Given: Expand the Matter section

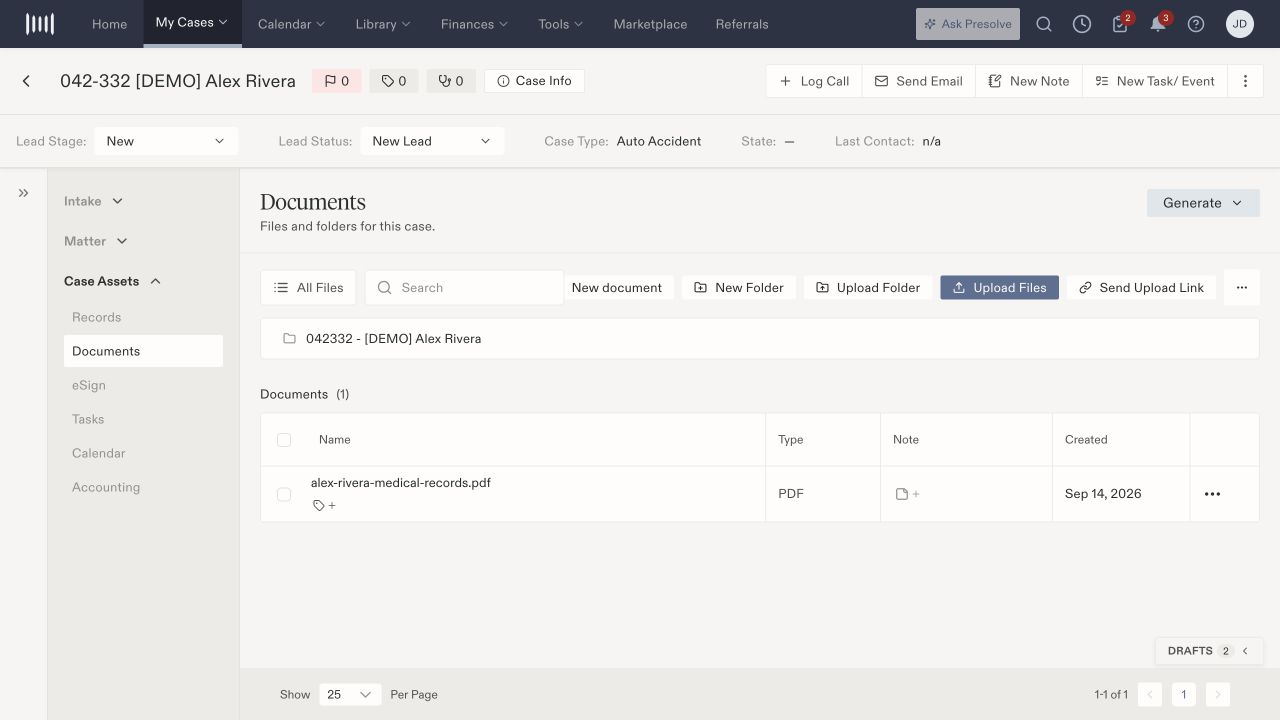Looking at the screenshot, I should pyautogui.click(x=96, y=241).
